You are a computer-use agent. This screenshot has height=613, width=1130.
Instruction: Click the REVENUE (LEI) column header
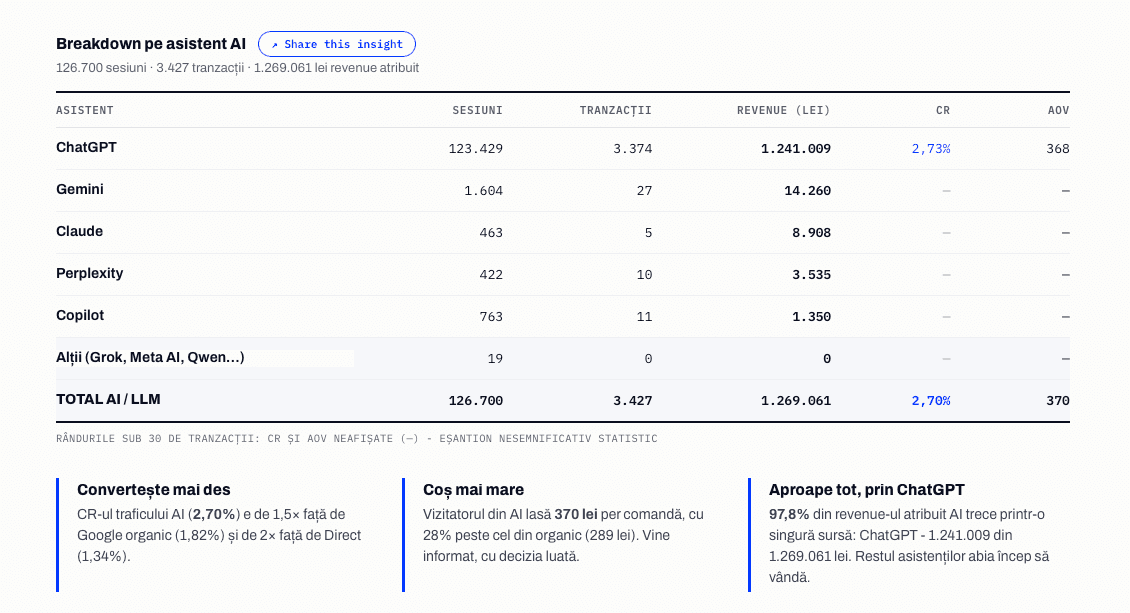783,110
